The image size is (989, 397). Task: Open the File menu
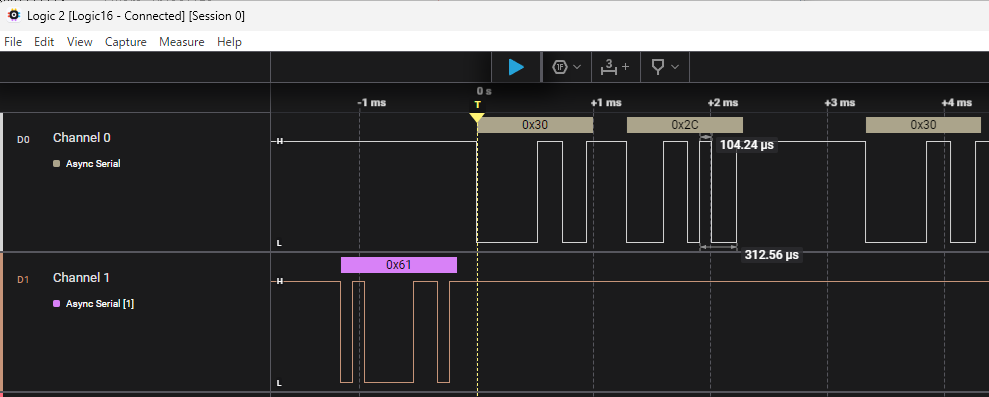tap(13, 42)
